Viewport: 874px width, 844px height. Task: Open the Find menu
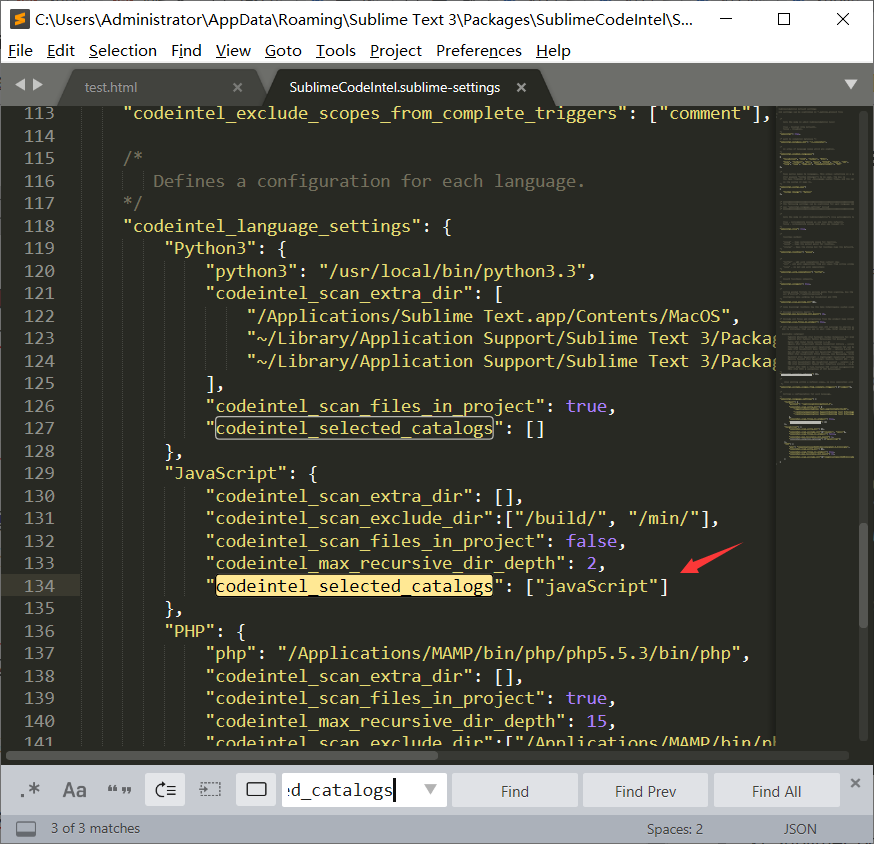point(186,51)
